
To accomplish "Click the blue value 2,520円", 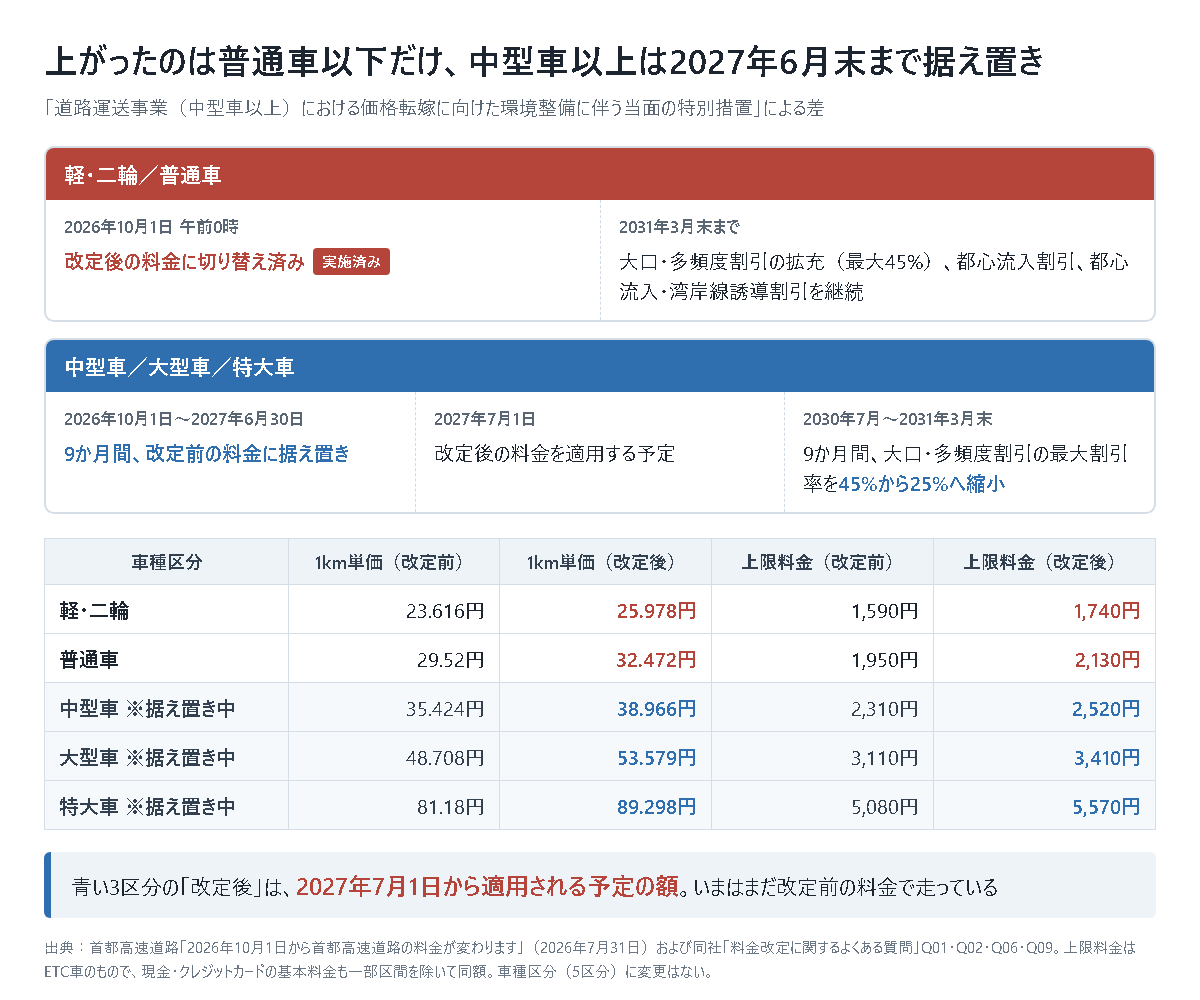I will pos(1106,708).
